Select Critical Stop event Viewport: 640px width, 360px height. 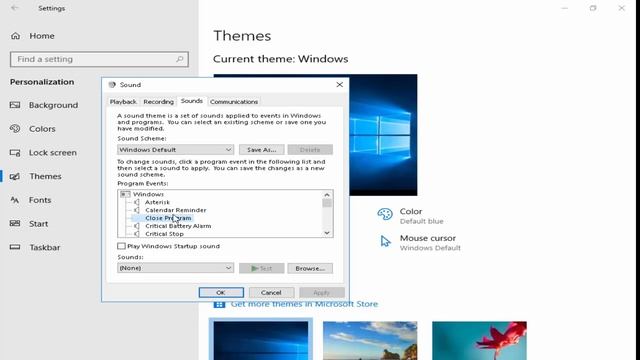[164, 234]
